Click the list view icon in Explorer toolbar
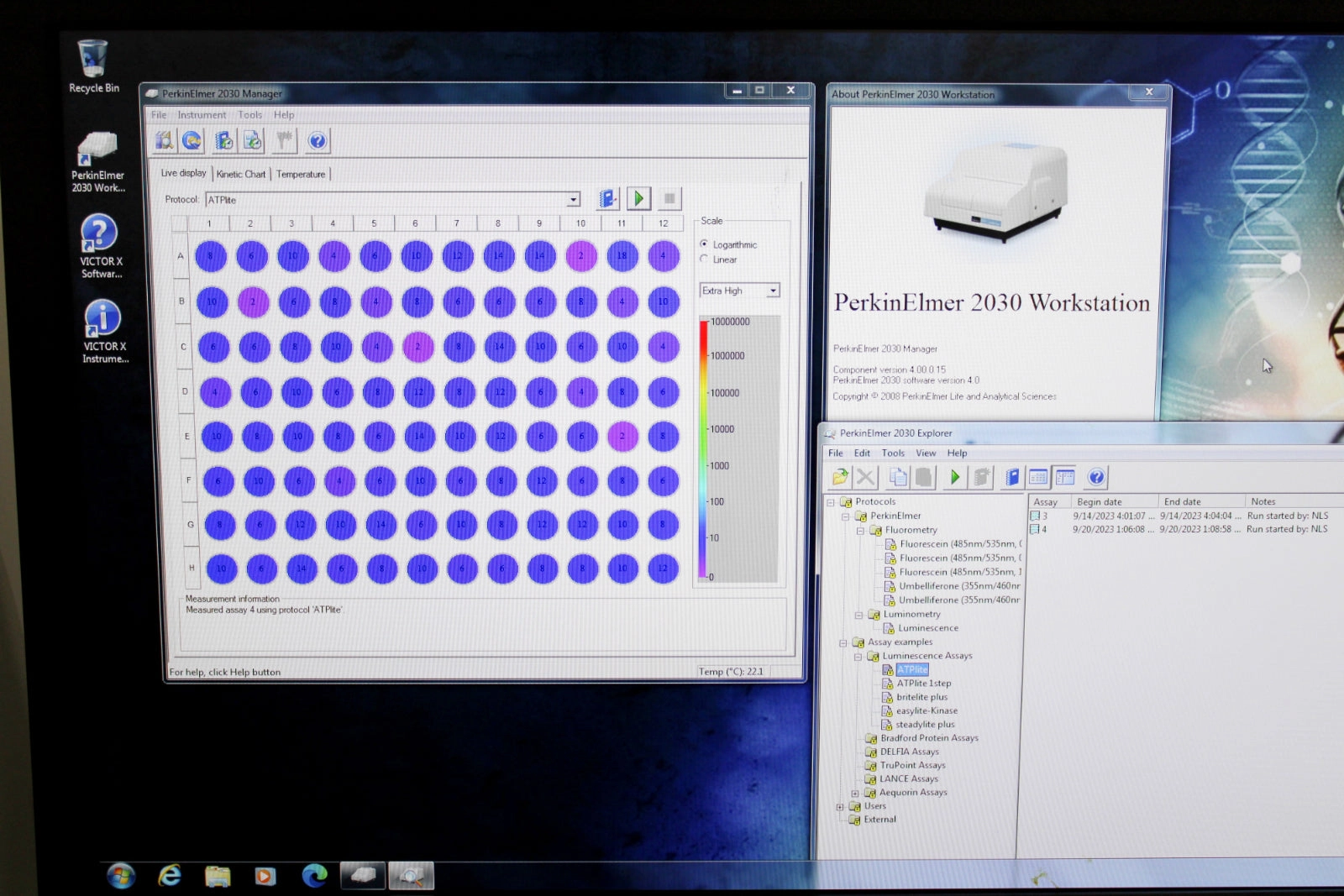This screenshot has width=1344, height=896. click(1038, 477)
